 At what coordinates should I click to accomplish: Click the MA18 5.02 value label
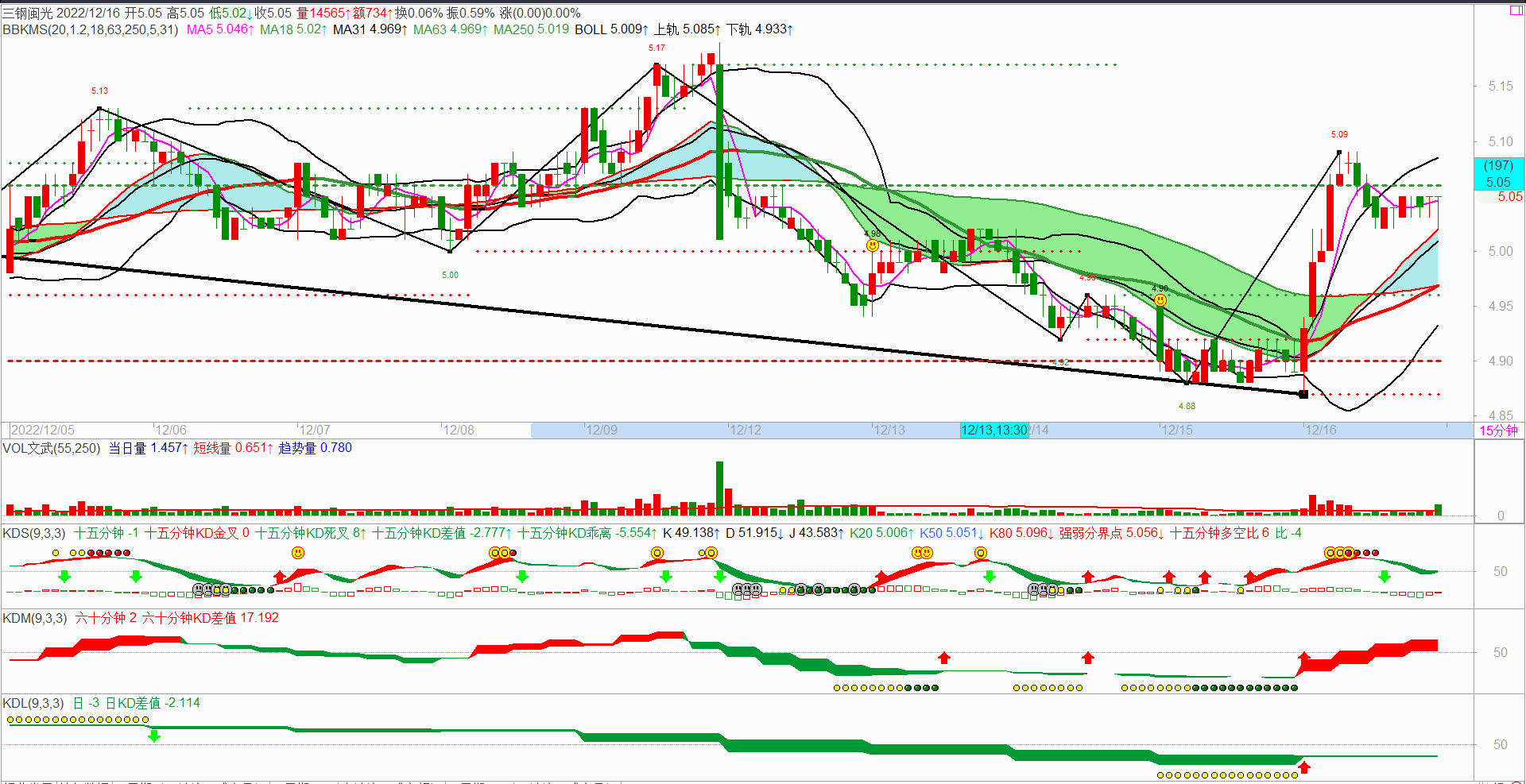point(293,29)
